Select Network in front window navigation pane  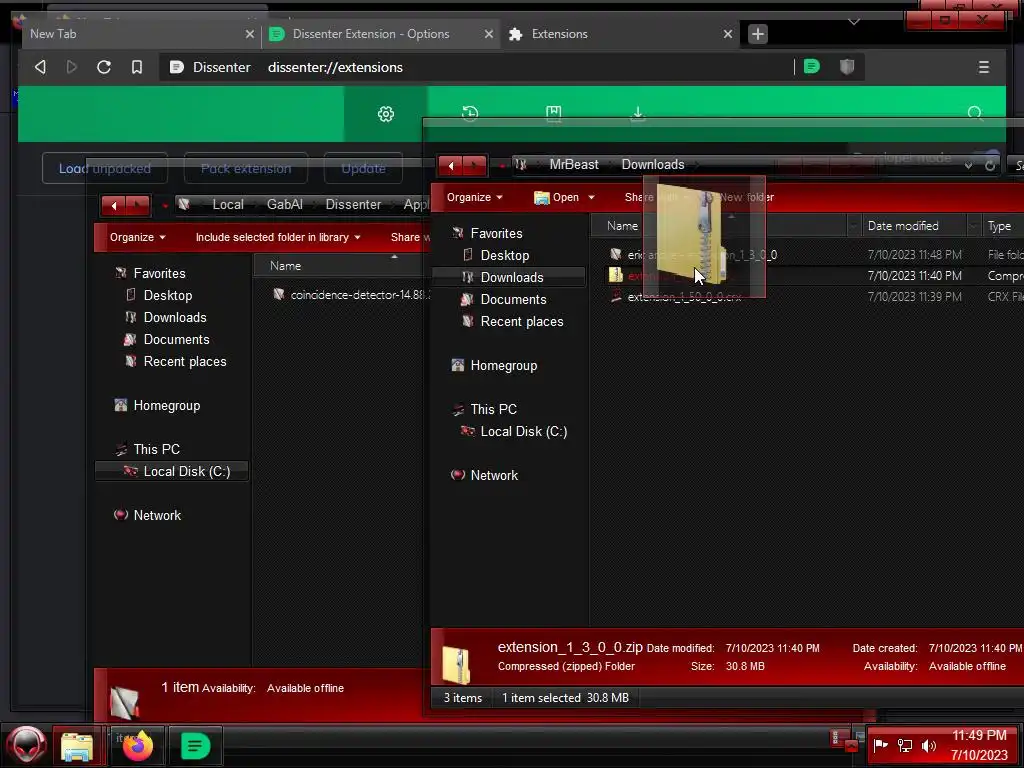coord(494,475)
